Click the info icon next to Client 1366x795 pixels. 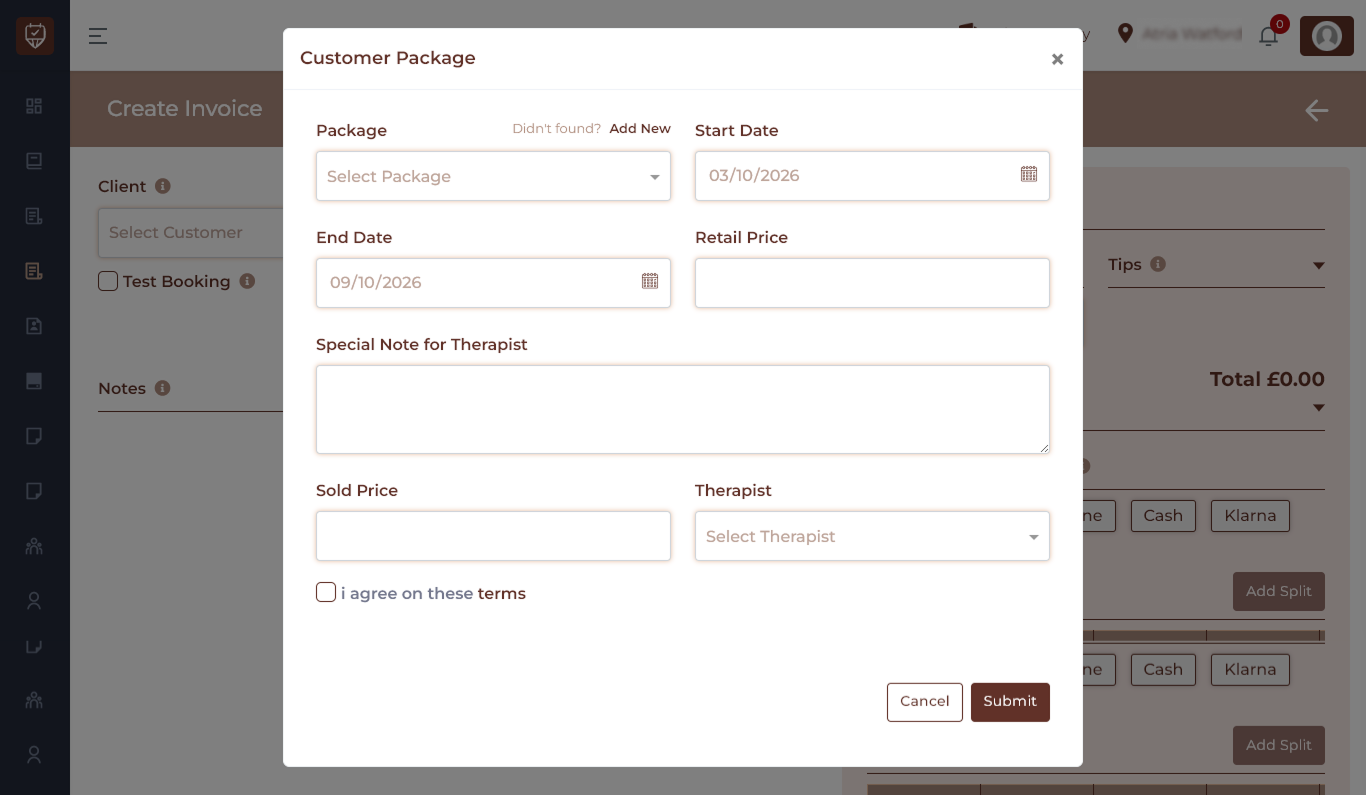point(163,186)
